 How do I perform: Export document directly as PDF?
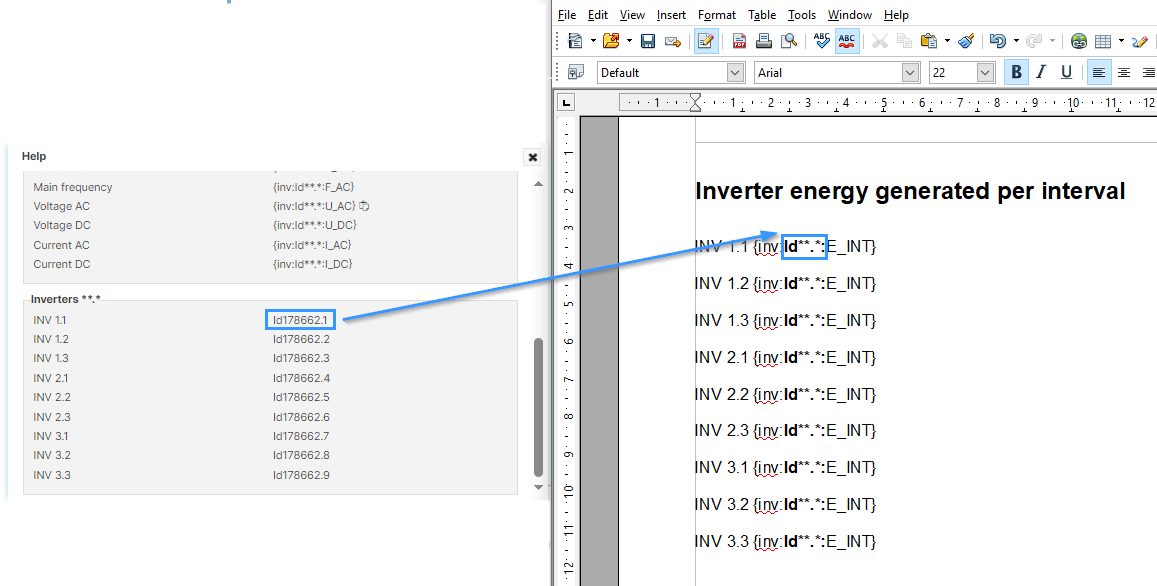(738, 41)
